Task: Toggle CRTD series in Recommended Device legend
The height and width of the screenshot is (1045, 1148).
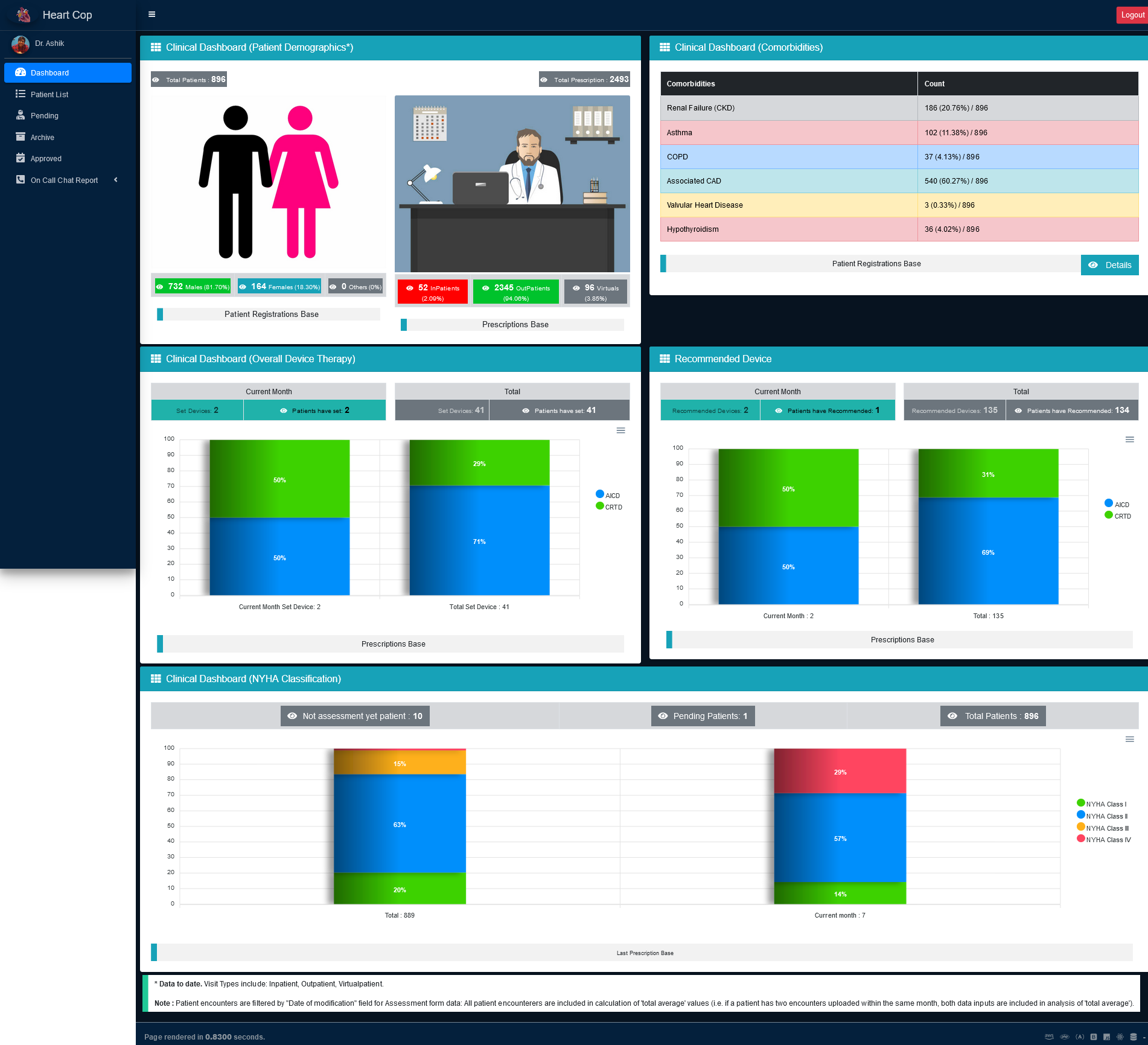Action: coord(1117,516)
